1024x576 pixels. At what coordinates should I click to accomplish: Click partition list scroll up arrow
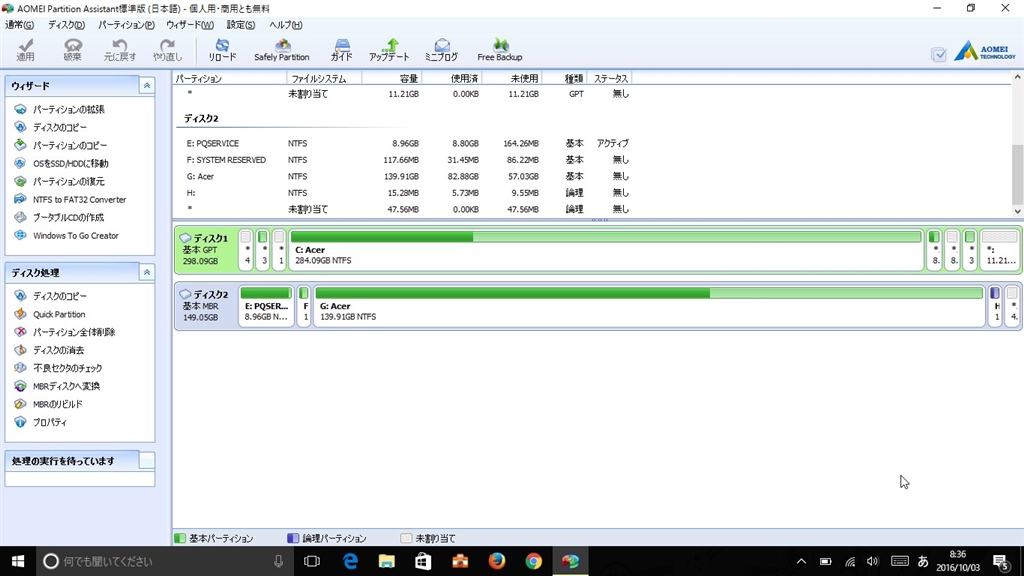click(x=1017, y=77)
